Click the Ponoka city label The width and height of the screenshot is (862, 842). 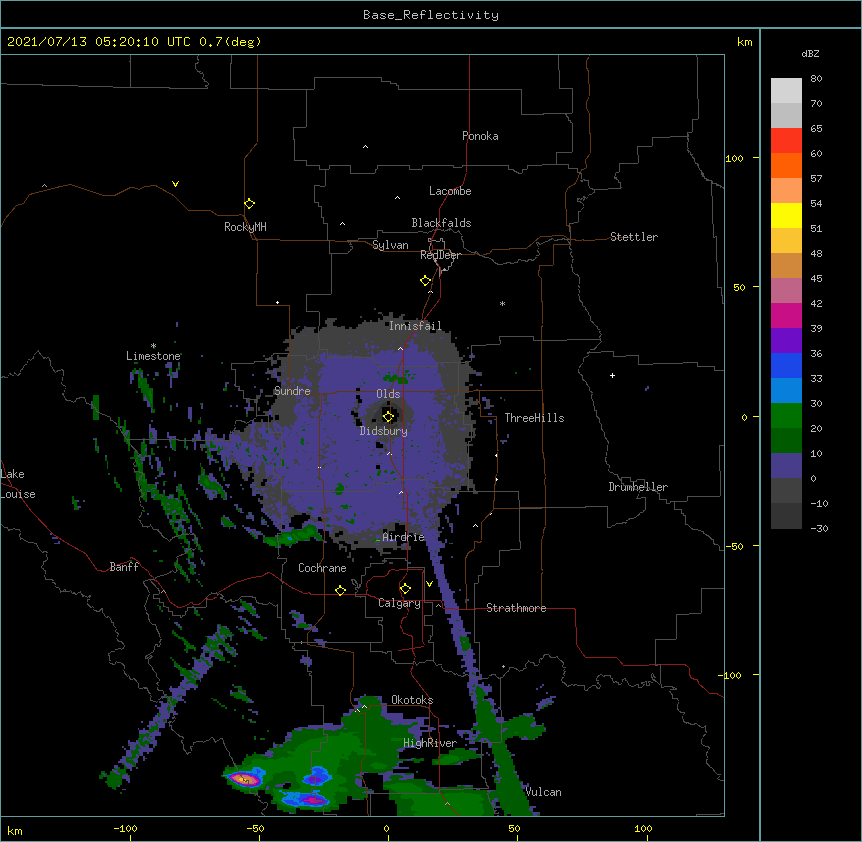pos(480,136)
